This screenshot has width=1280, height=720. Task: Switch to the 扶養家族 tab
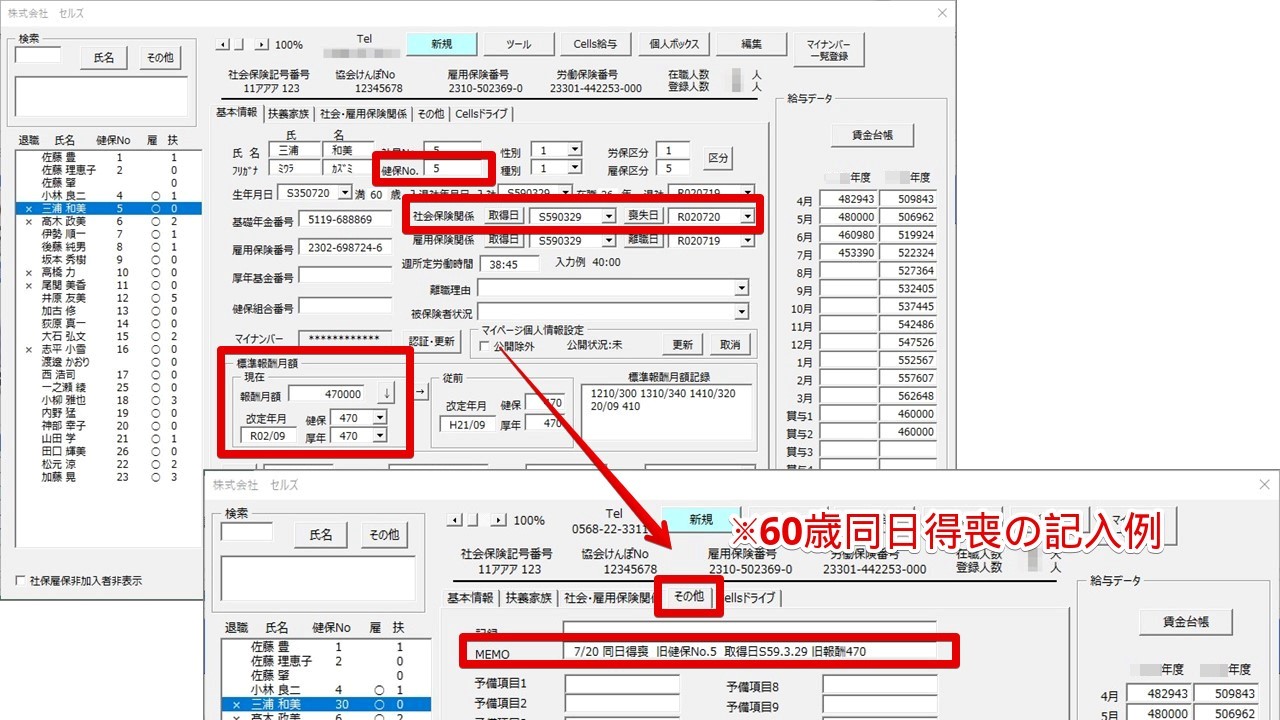(288, 114)
